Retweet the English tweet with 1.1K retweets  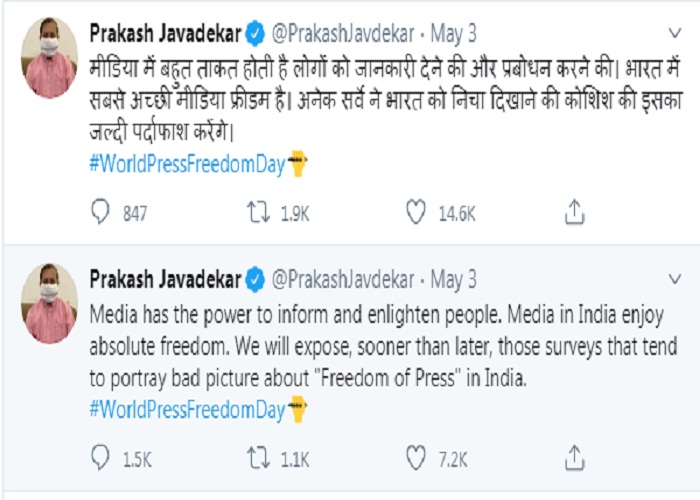pos(257,458)
